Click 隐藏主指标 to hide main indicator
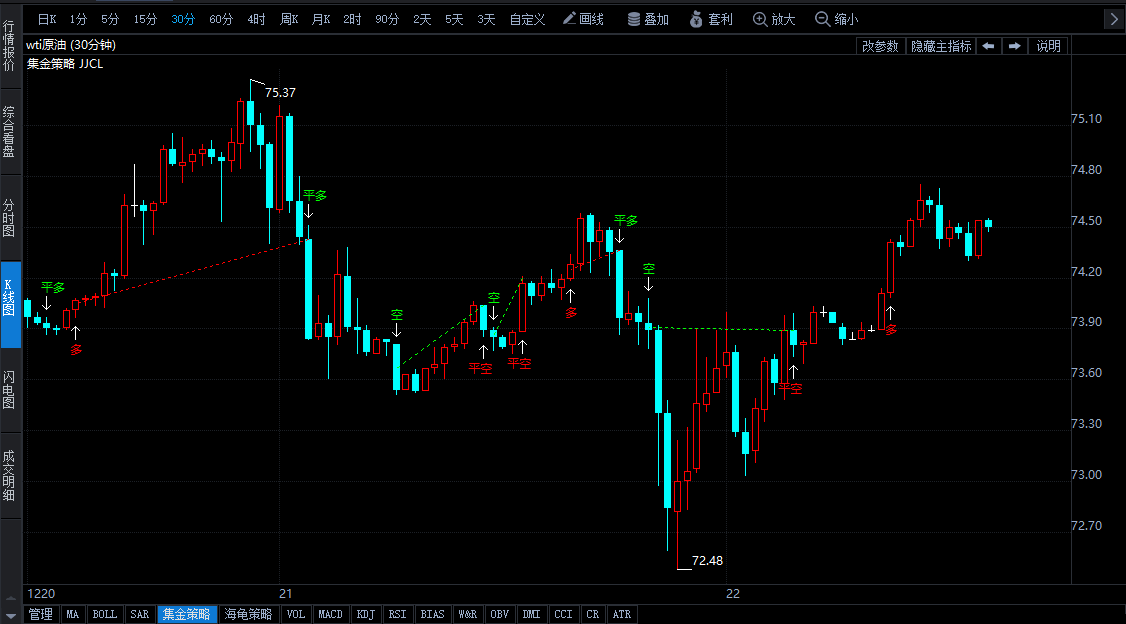 941,46
